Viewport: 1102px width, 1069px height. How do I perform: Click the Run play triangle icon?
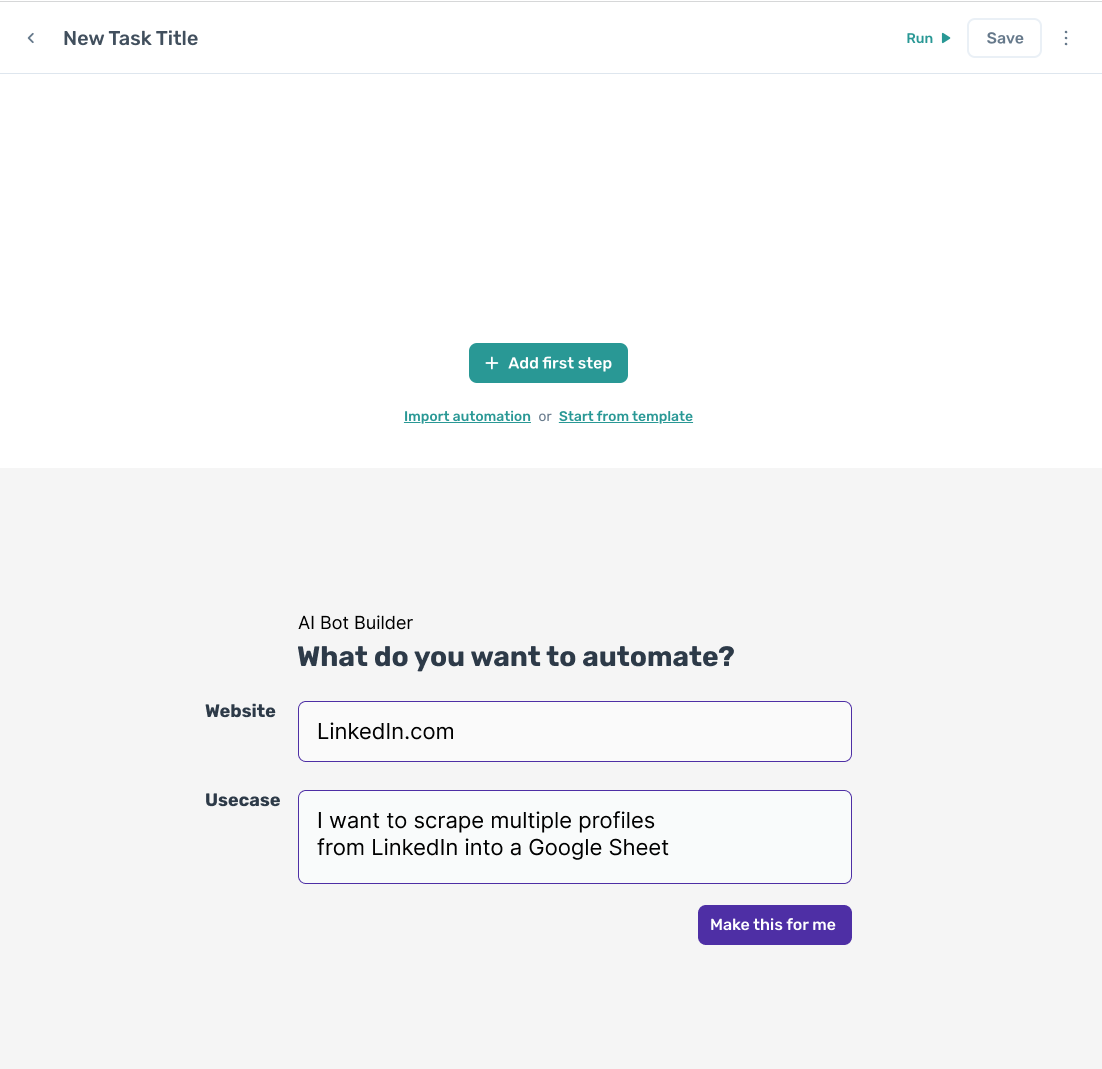(946, 38)
